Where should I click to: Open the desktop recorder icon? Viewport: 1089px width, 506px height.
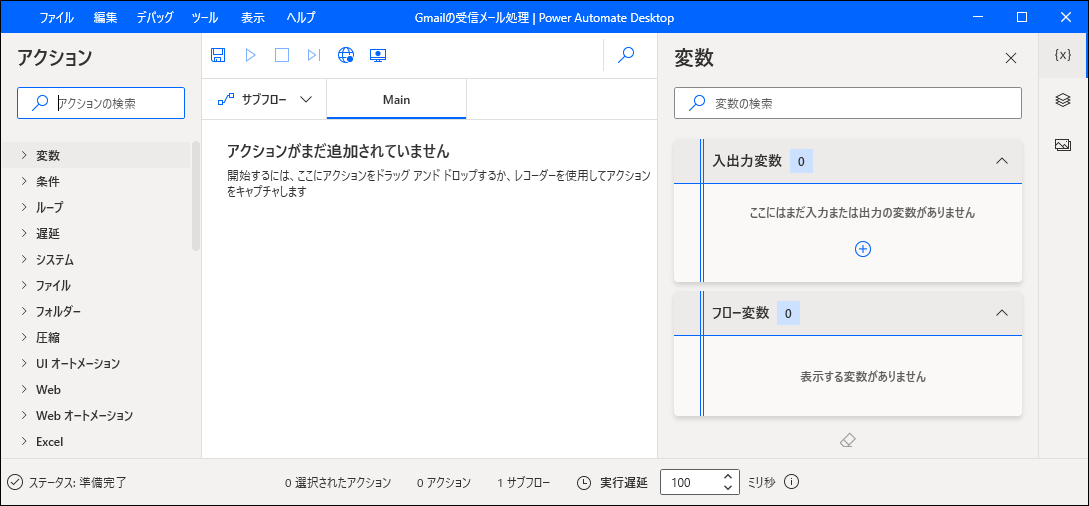pos(378,56)
